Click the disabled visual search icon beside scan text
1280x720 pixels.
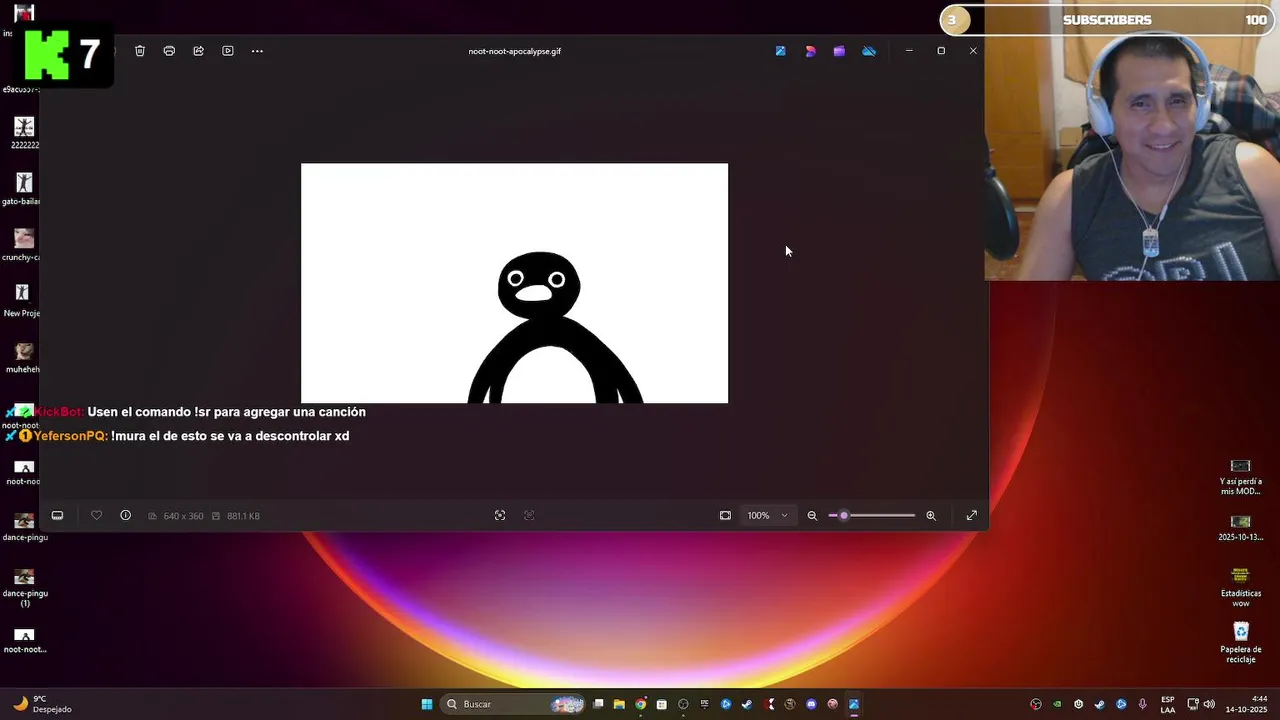coord(529,516)
